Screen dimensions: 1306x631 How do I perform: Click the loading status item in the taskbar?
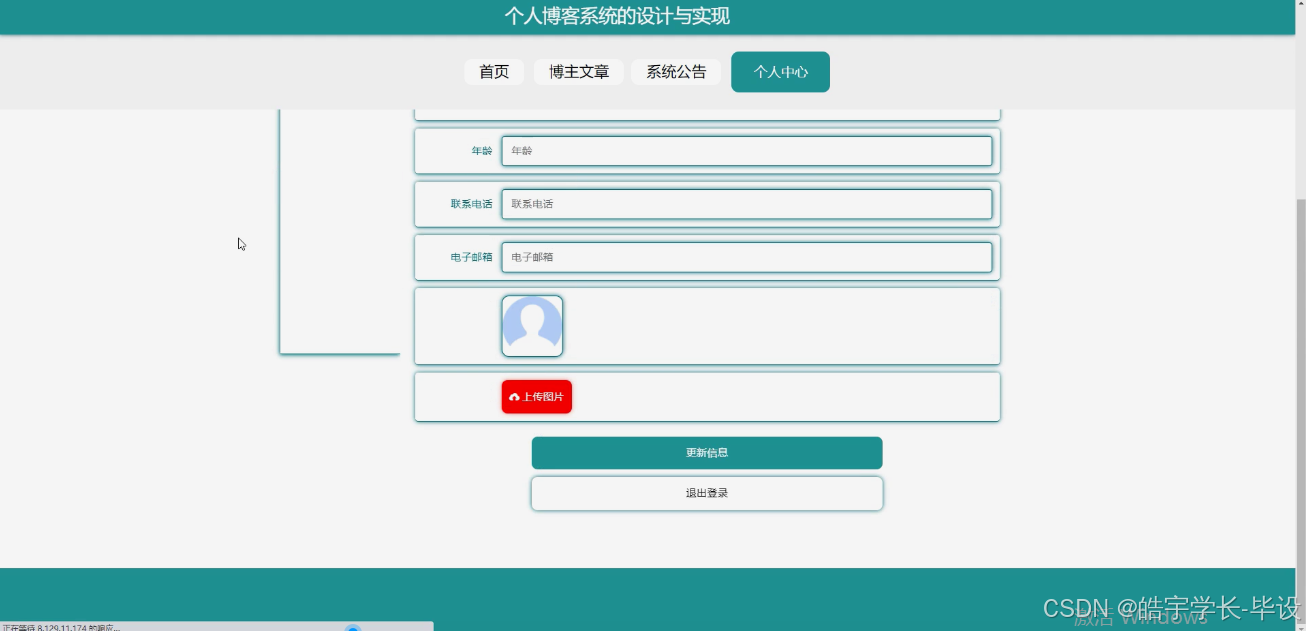click(x=60, y=627)
